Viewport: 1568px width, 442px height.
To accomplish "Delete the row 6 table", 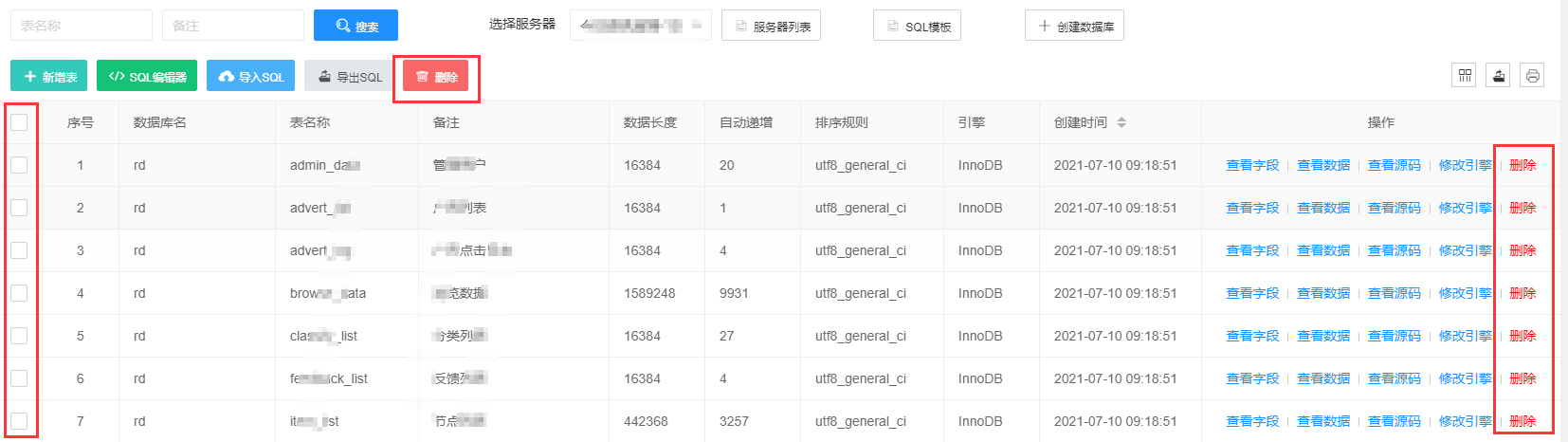I will click(1522, 378).
